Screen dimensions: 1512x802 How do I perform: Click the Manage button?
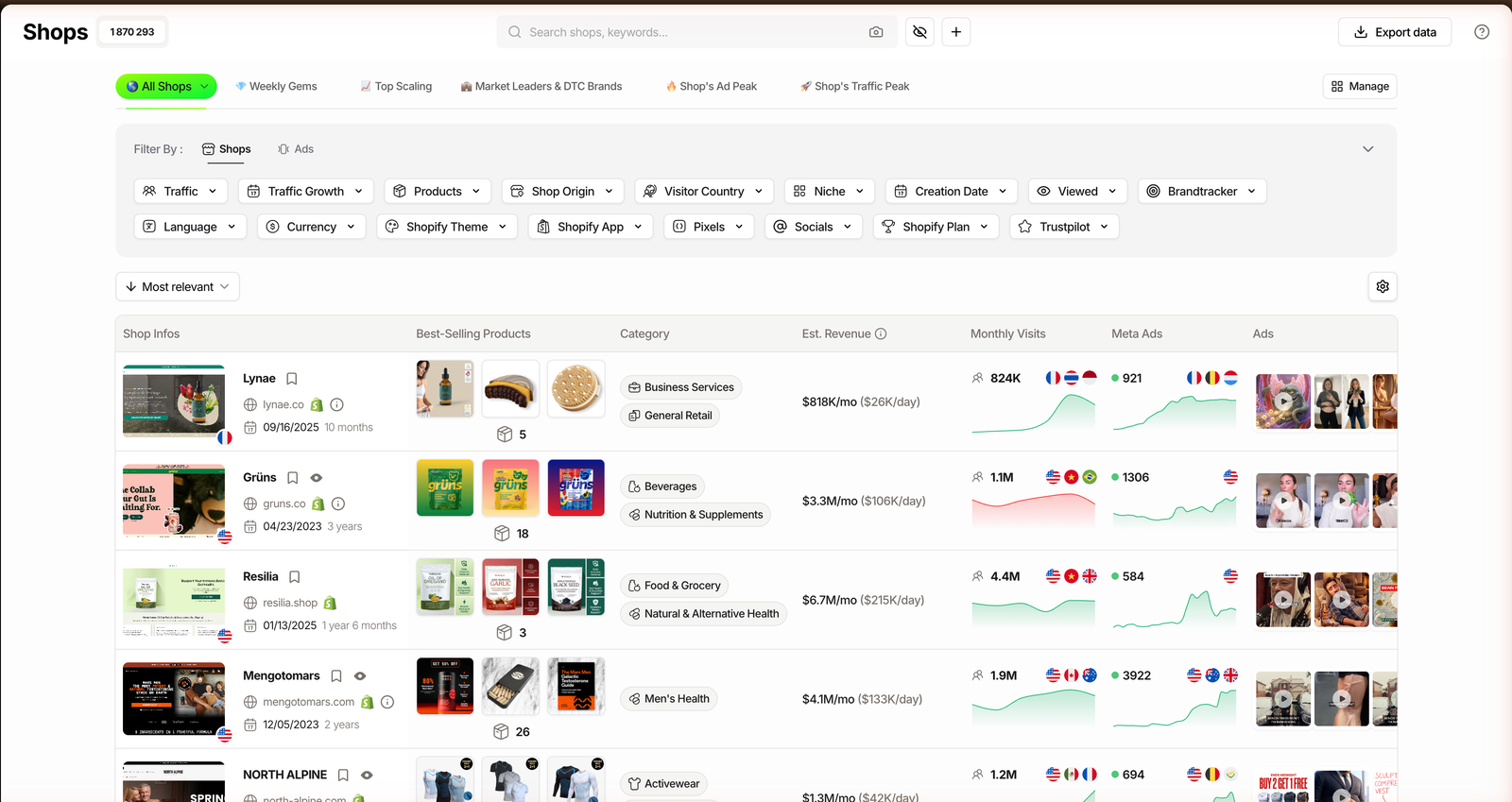tap(1360, 86)
